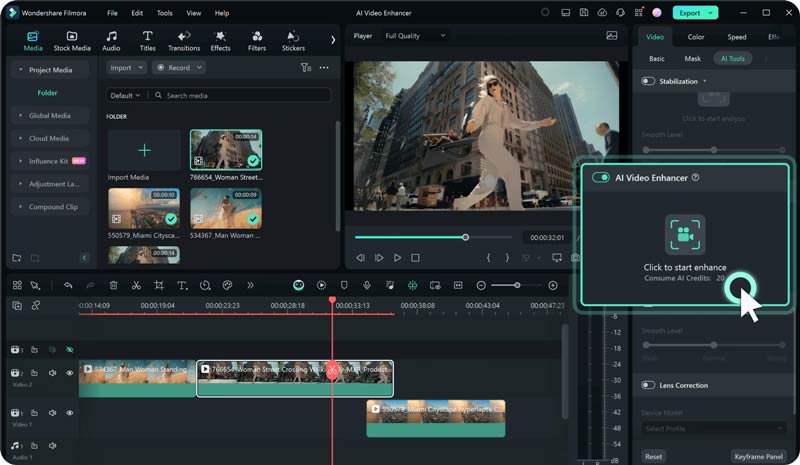Mute the Audio 1 track
Image resolution: width=800 pixels, height=465 pixels.
[x=53, y=446]
